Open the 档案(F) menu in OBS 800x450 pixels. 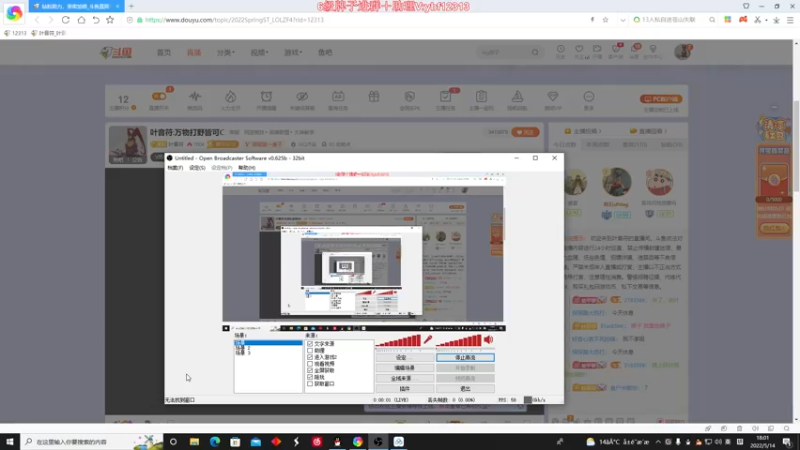175,168
